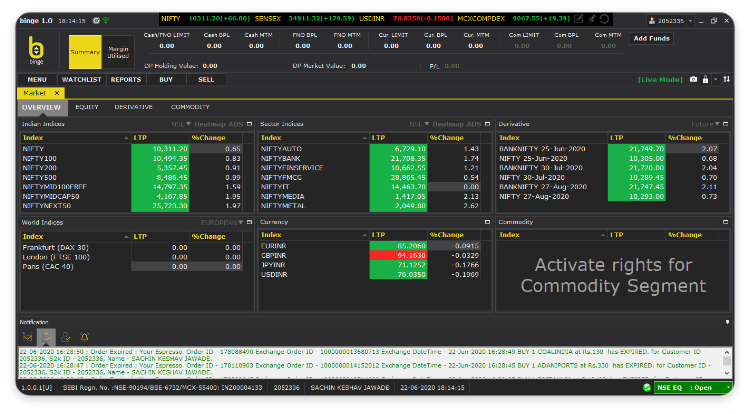Open the Future dropdown in Derivative panel
Image resolution: width=750 pixels, height=414 pixels.
coord(705,124)
